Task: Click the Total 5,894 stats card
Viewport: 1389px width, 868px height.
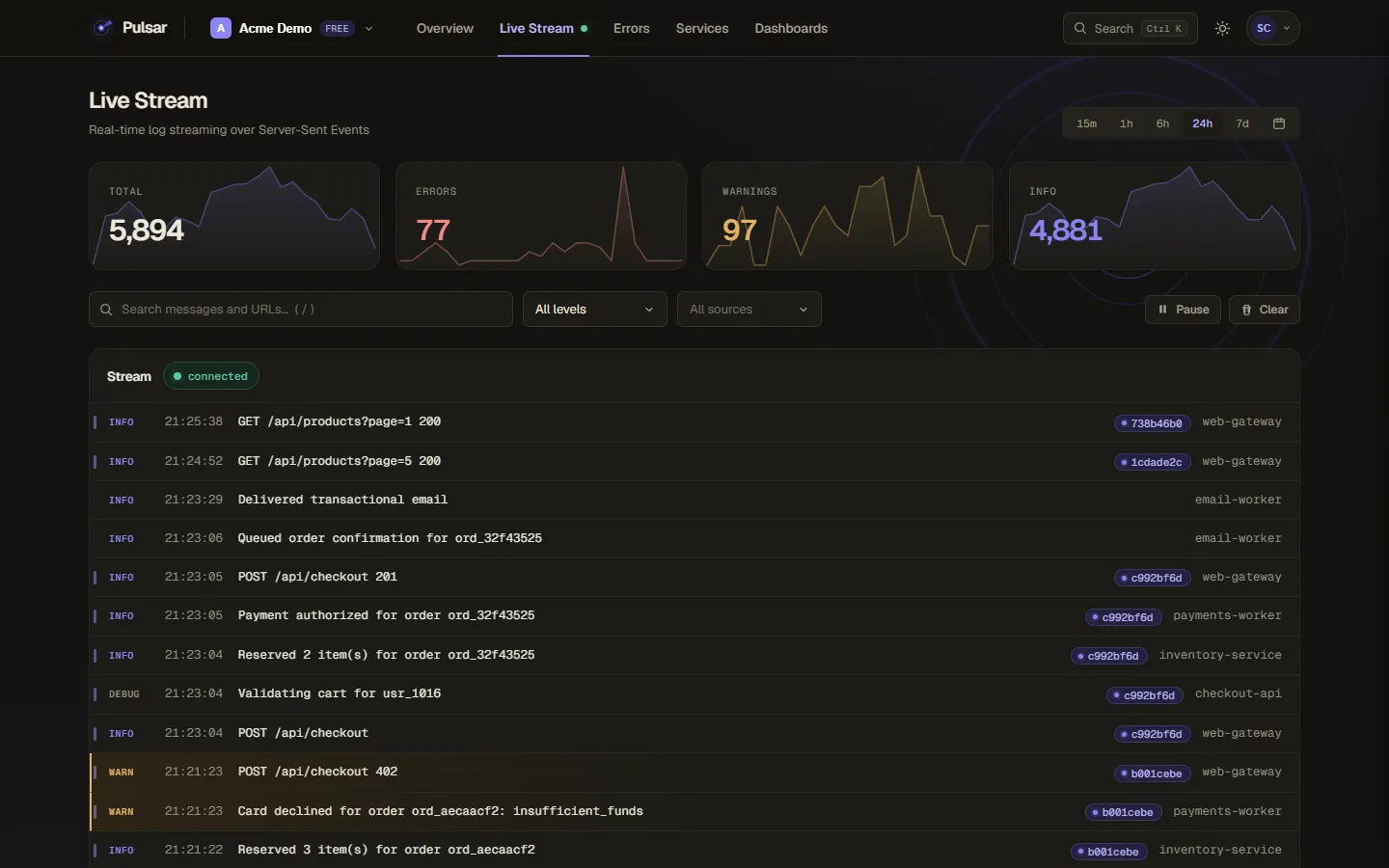Action: pos(233,216)
